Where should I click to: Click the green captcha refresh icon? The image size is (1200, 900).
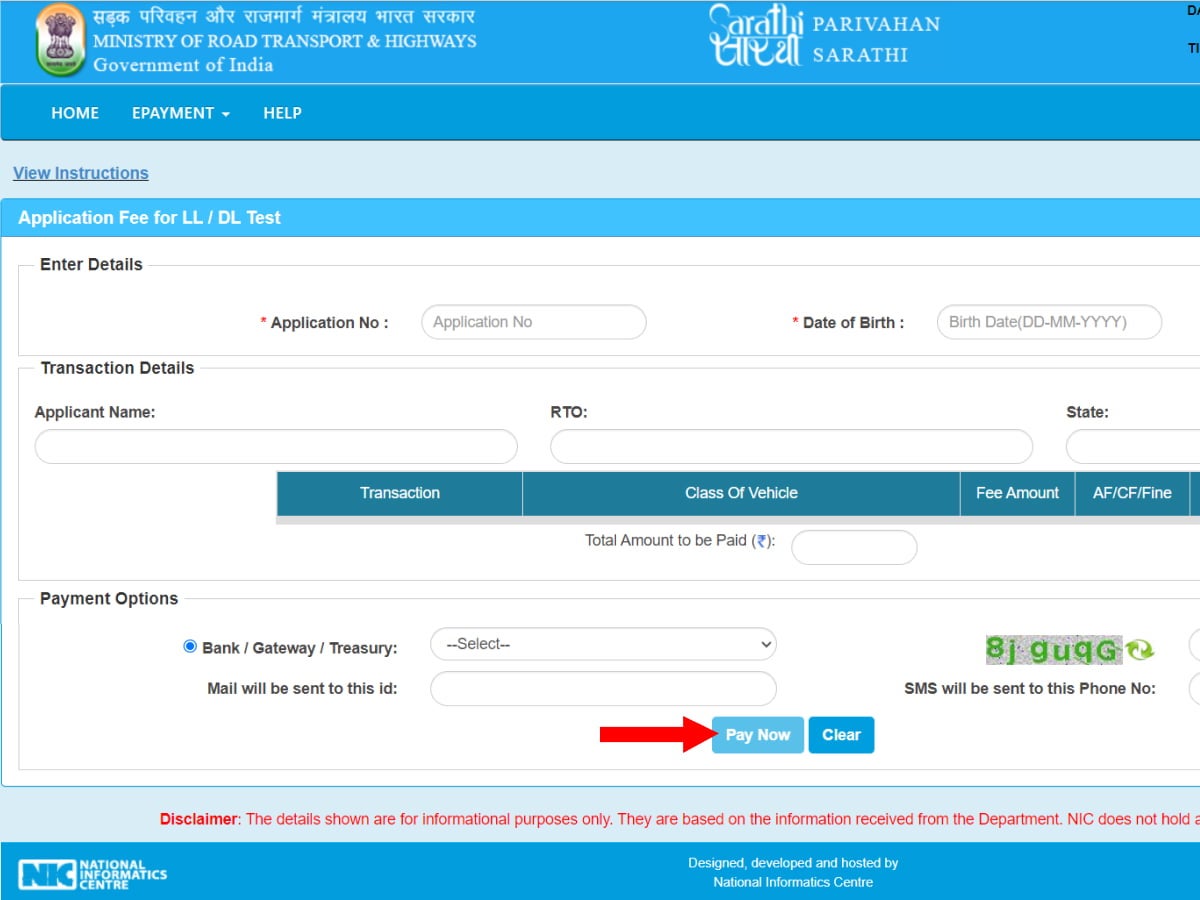tap(1139, 648)
